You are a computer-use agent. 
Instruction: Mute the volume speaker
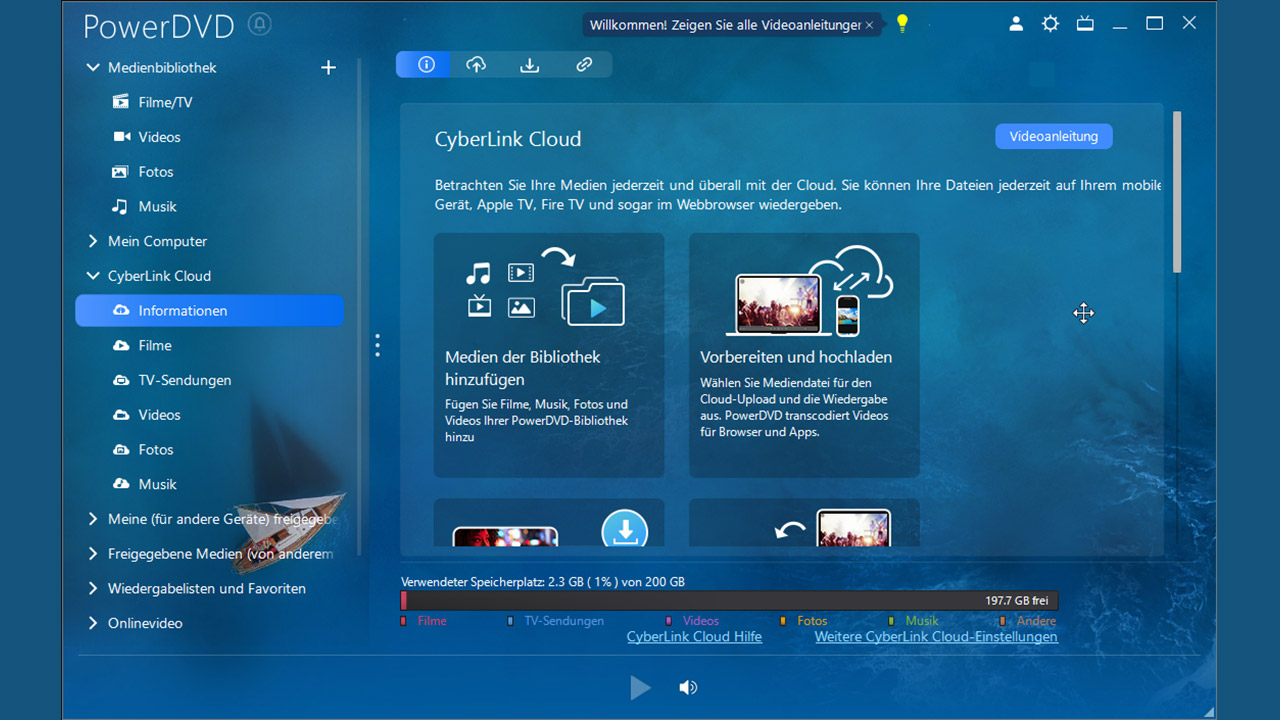(688, 687)
